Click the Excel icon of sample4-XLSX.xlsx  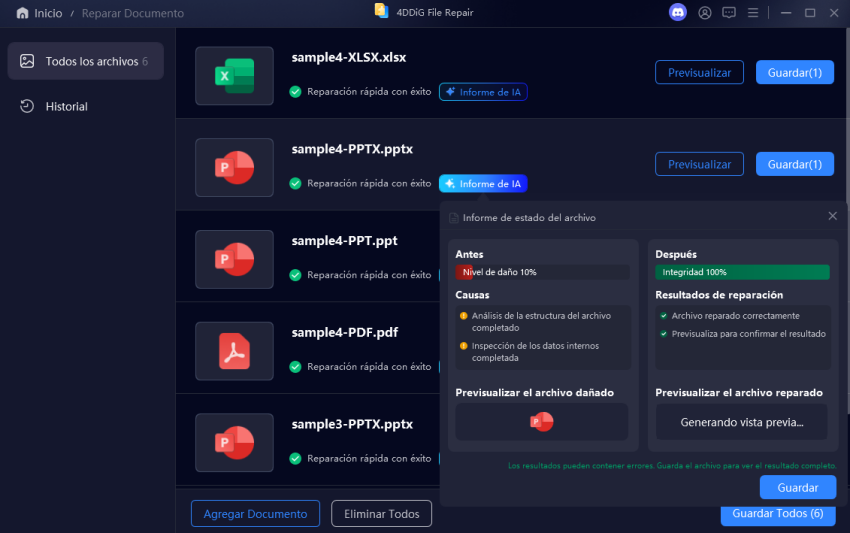[234, 76]
